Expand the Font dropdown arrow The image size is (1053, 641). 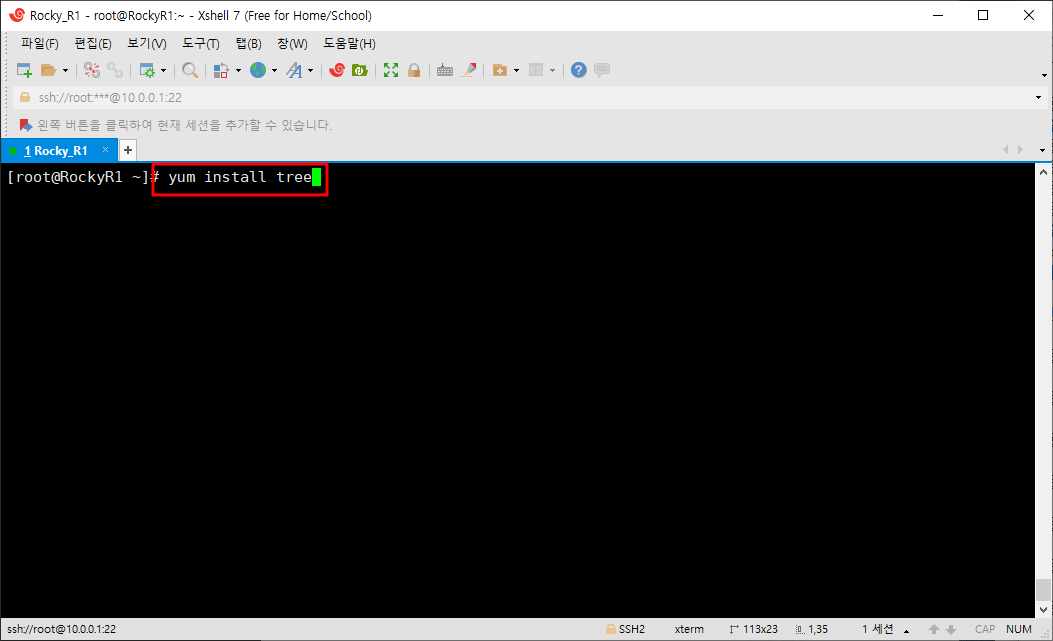(x=310, y=71)
